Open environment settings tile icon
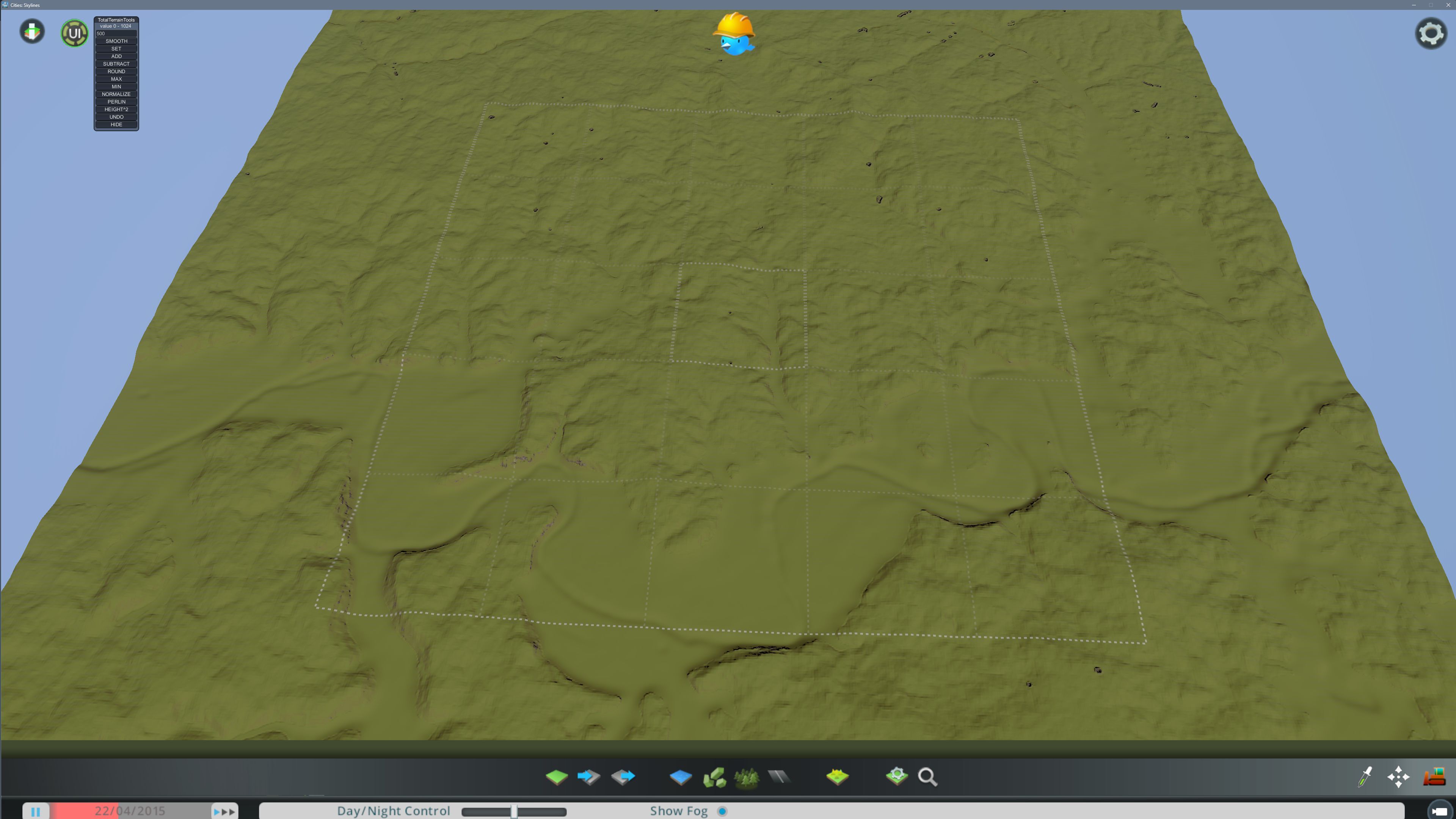The width and height of the screenshot is (1456, 819). coord(837,777)
